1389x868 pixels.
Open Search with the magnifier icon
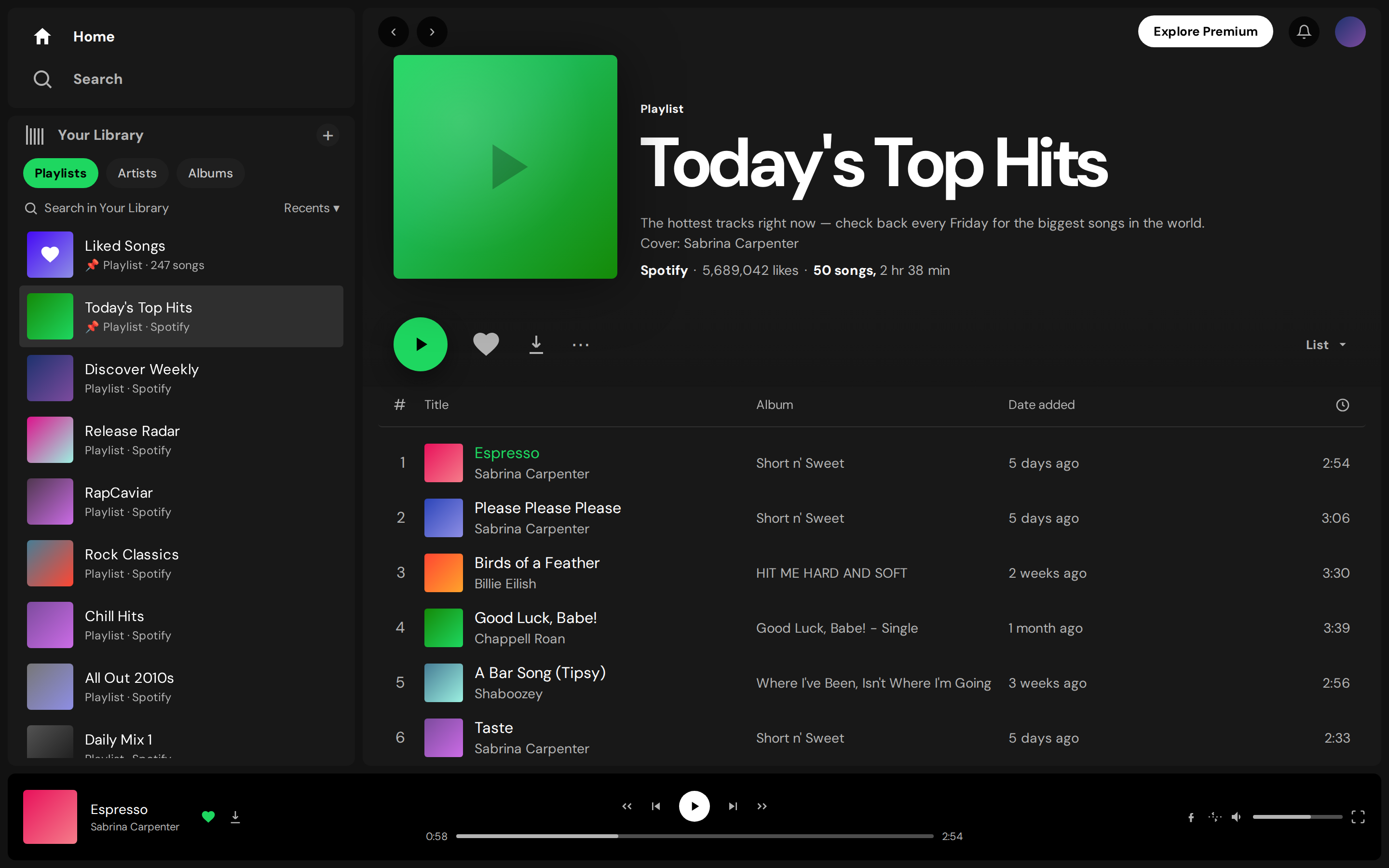tap(42, 79)
